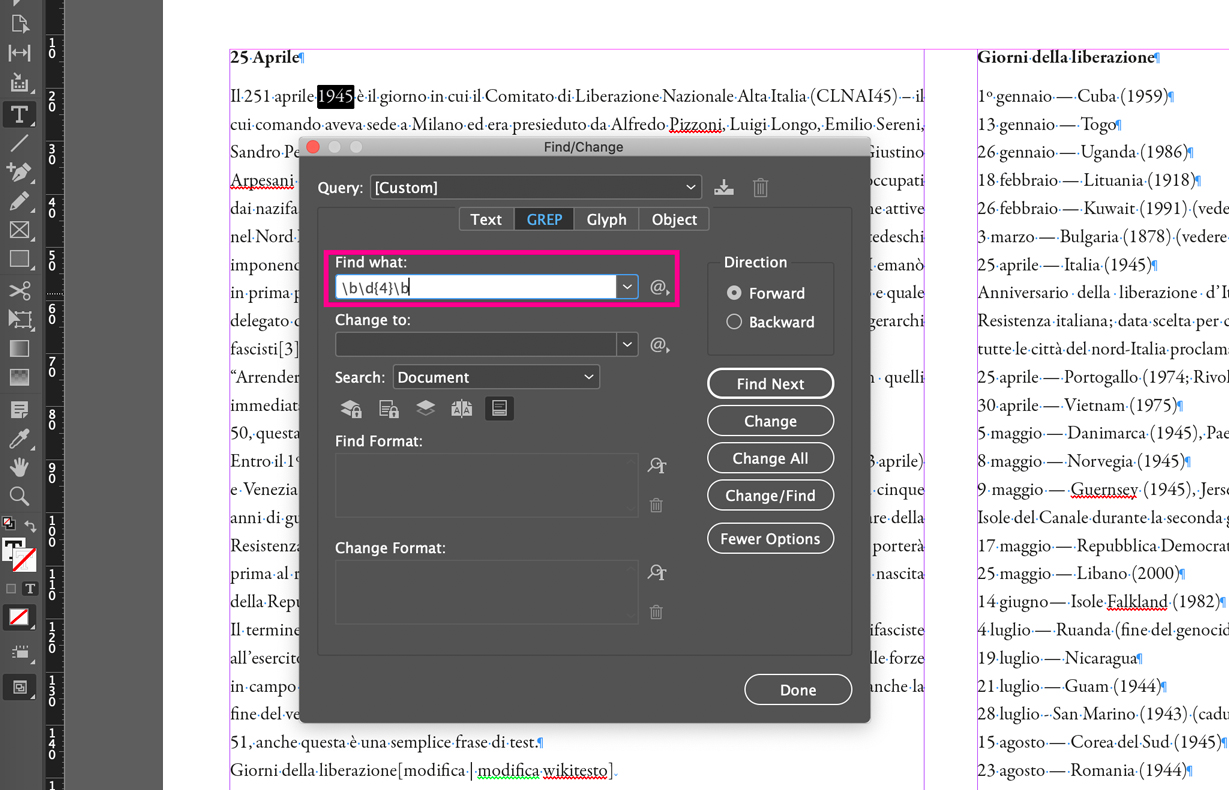Viewport: 1229px width, 790px height.
Task: Select the Zoom tool
Action: (x=21, y=496)
